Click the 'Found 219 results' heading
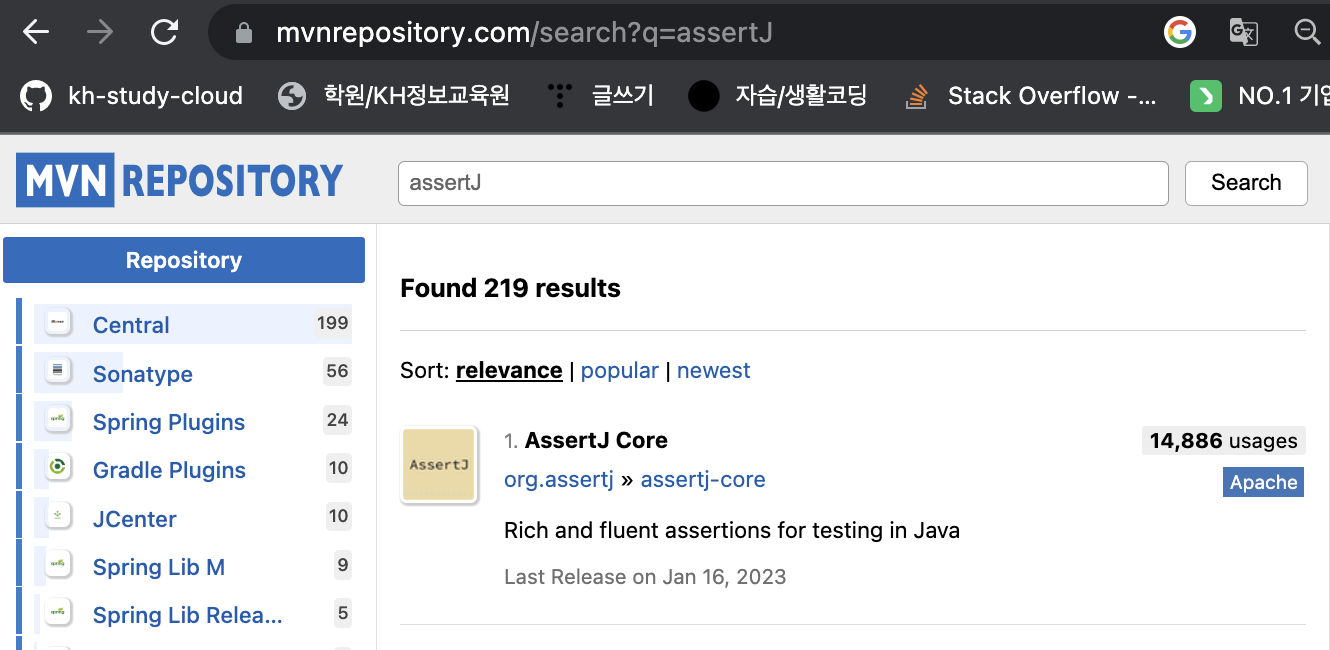1330x650 pixels. [x=511, y=288]
